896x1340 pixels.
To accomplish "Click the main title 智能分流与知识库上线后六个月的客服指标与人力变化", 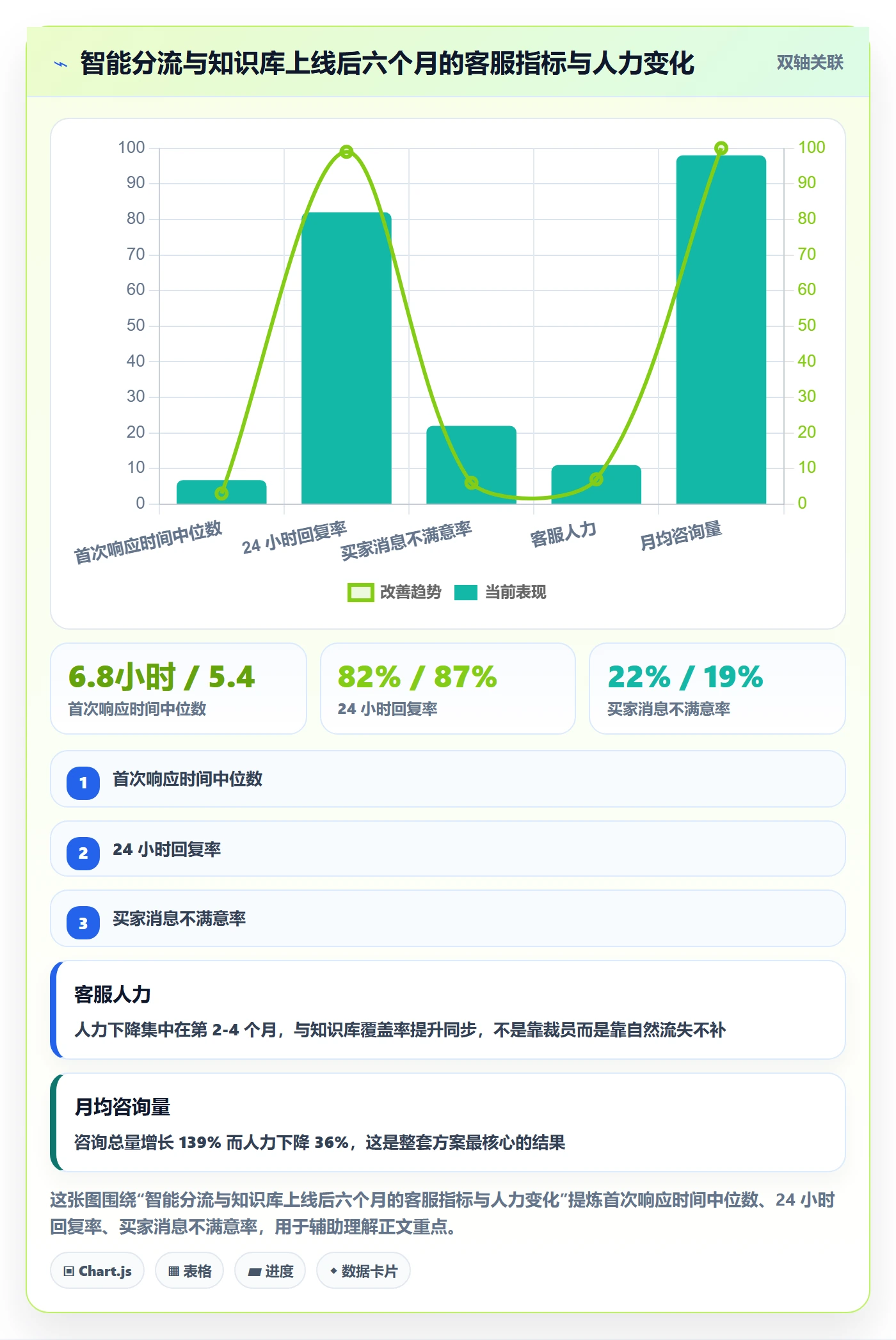I will click(387, 63).
